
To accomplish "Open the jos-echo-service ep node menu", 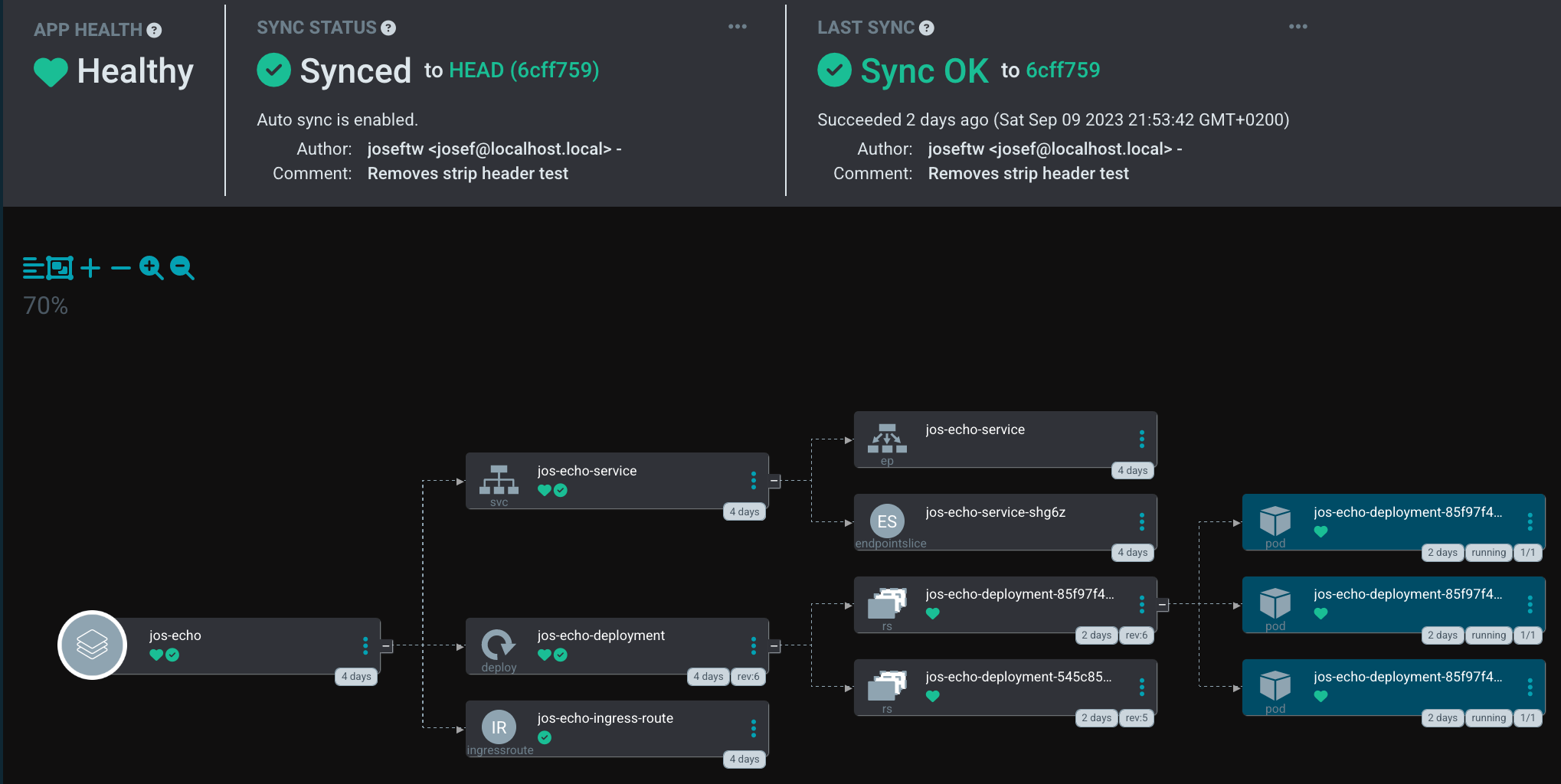I will click(1142, 439).
